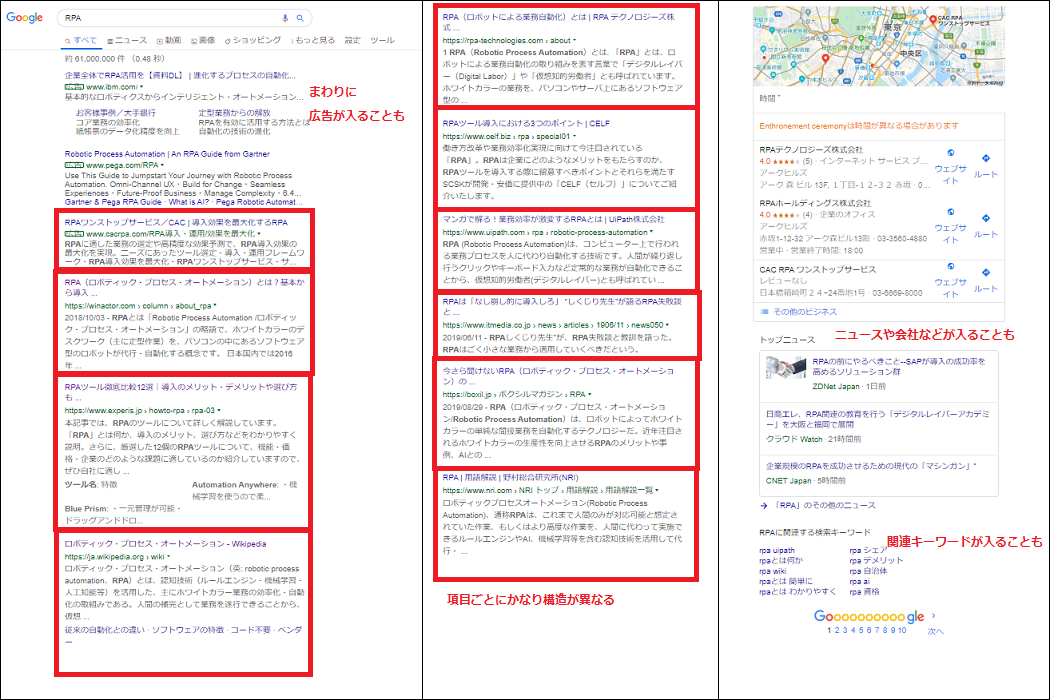1050x700 pixels.
Task: Open the boxil 今さら聞けないRPA result
Action: pyautogui.click(x=558, y=376)
